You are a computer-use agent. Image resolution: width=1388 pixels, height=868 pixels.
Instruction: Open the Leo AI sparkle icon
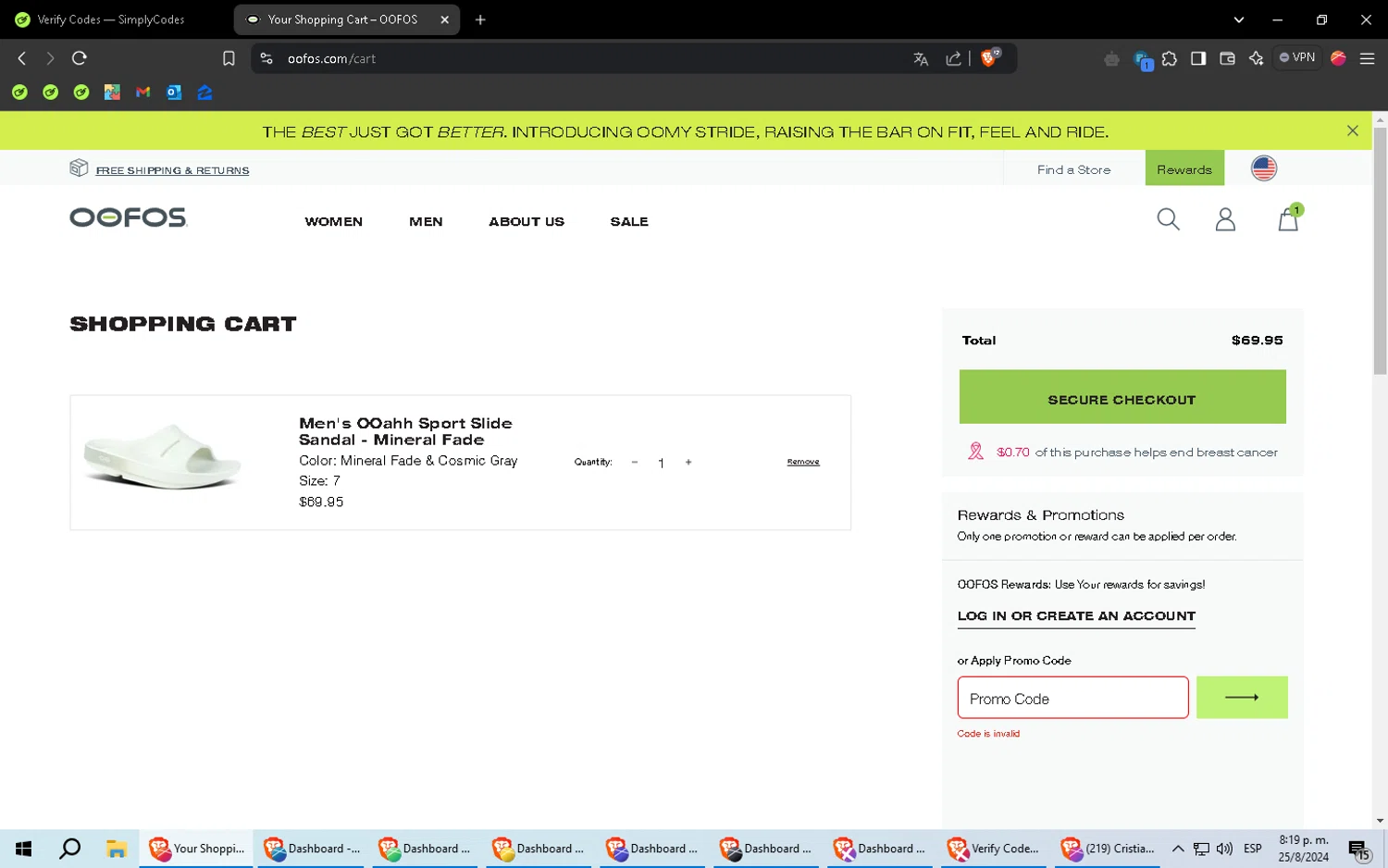pos(1256,58)
